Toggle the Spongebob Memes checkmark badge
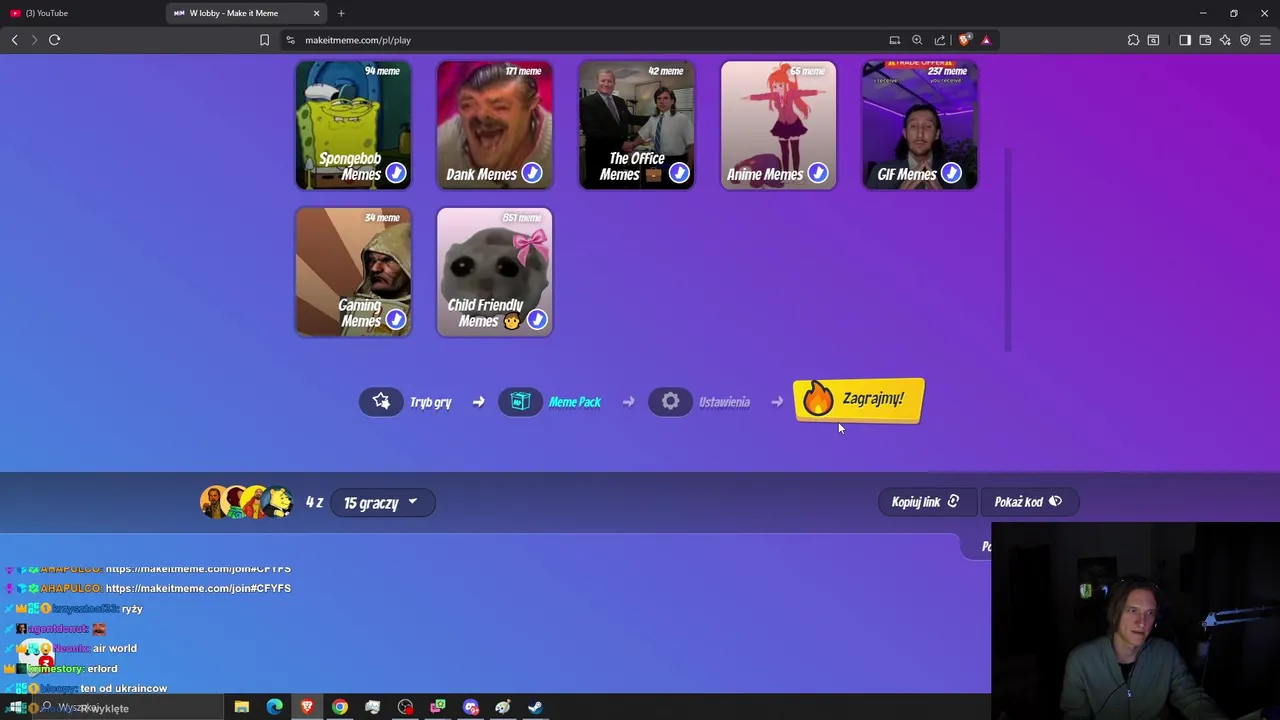Screen dimensions: 1280x720 point(396,173)
